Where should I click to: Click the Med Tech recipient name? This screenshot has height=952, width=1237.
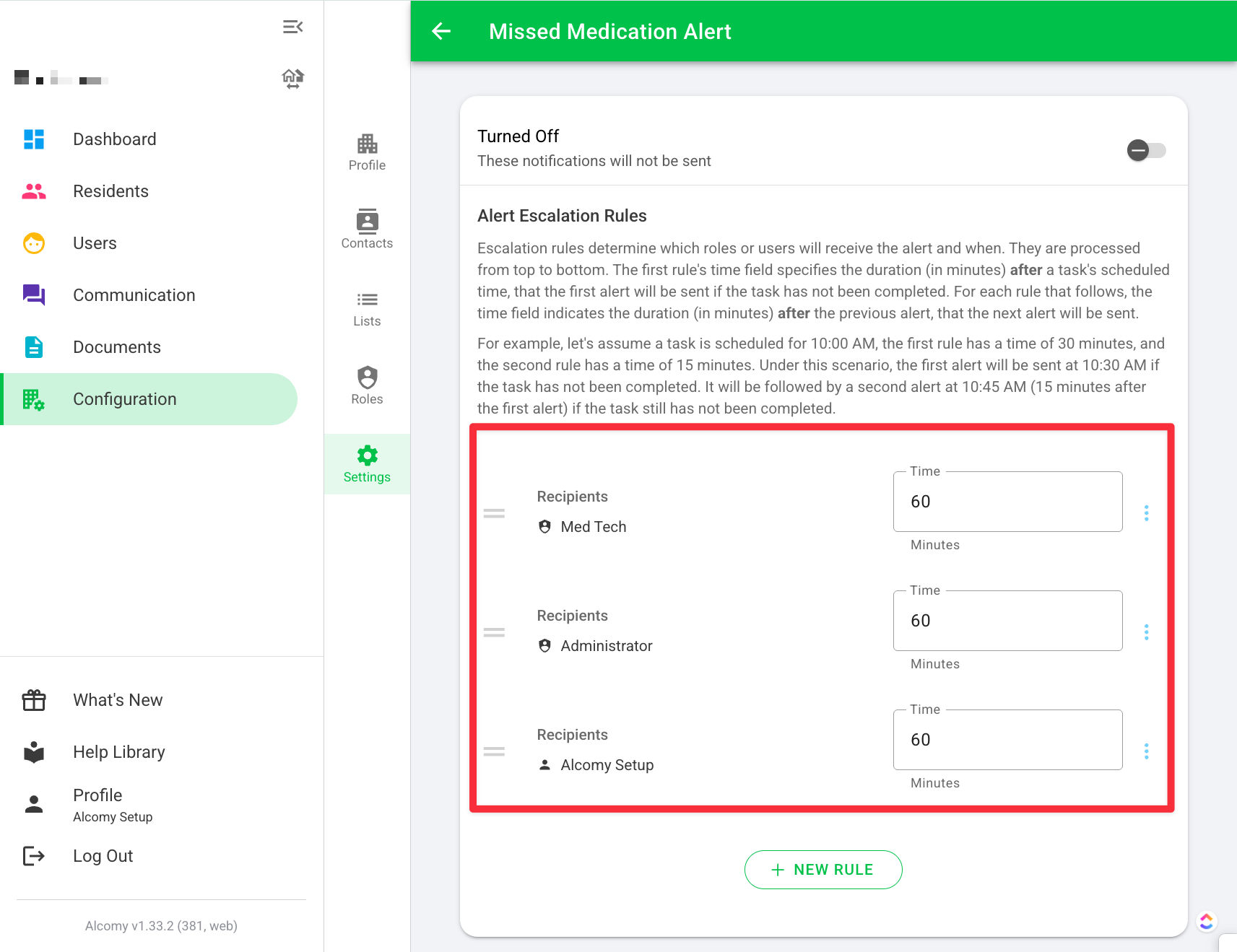tap(594, 527)
